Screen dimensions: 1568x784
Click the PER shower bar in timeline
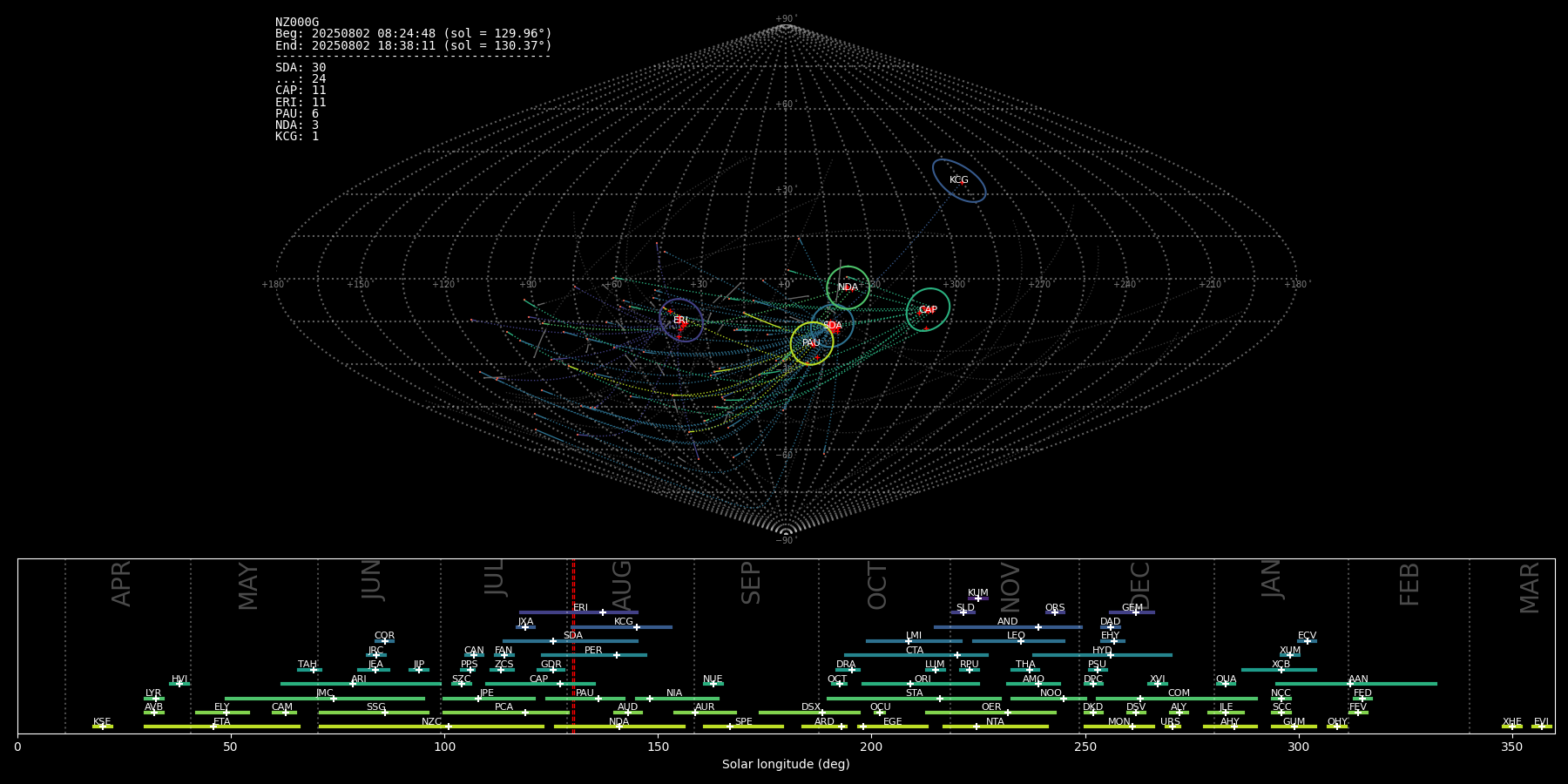pos(594,655)
